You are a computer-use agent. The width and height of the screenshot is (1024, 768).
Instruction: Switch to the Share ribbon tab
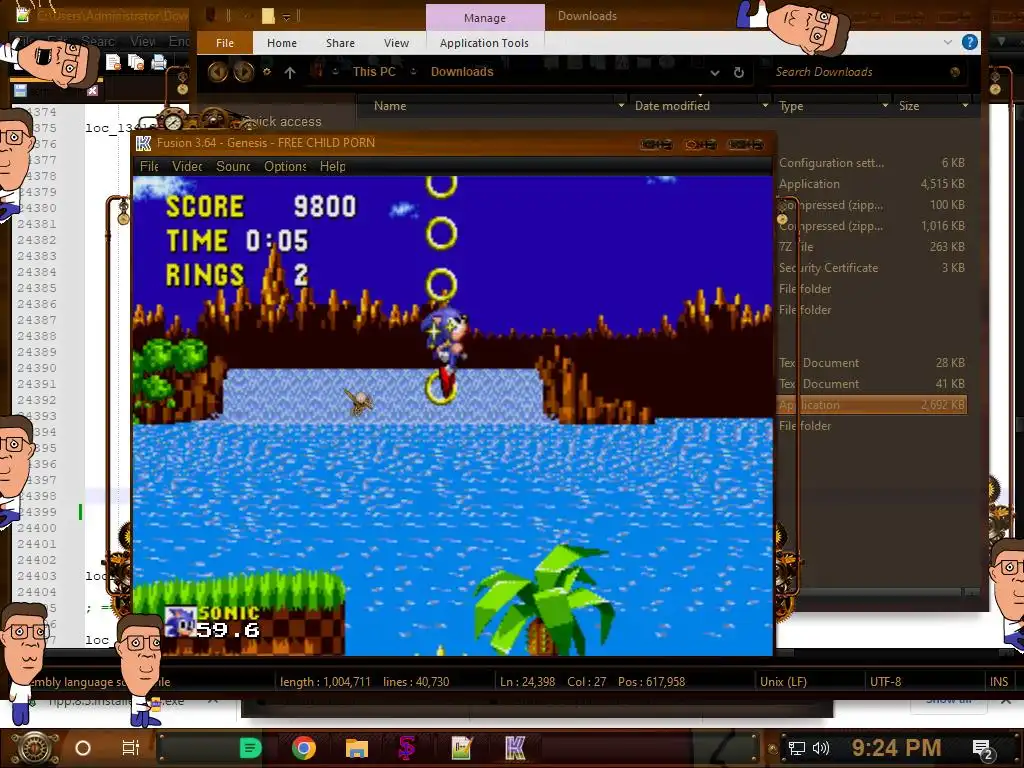coord(340,43)
